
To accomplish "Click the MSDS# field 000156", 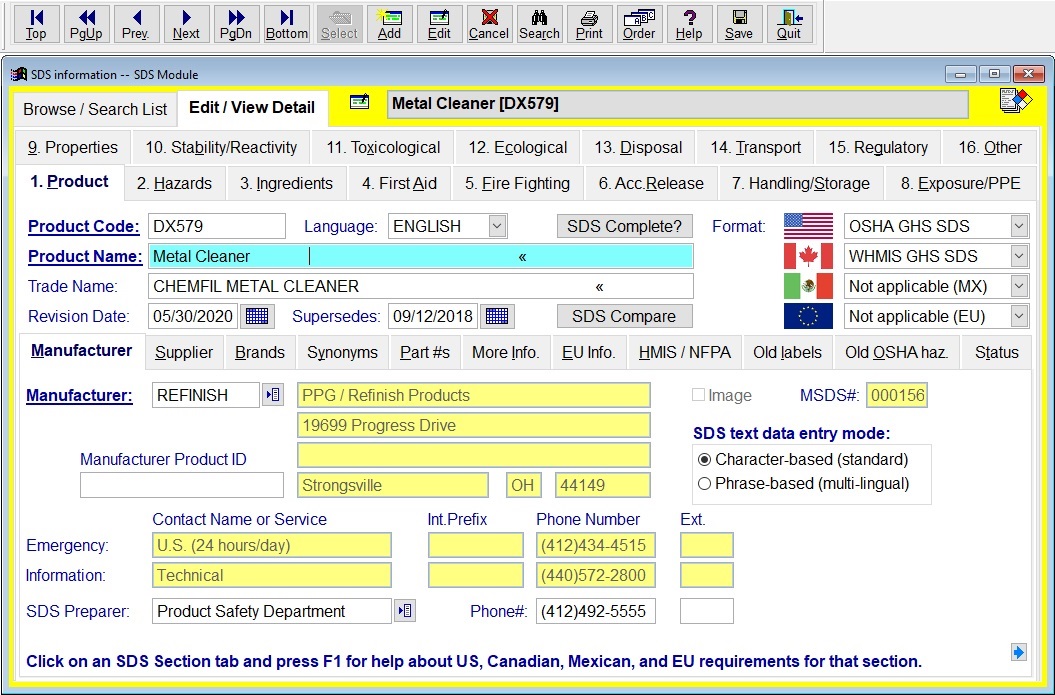I will pos(897,395).
